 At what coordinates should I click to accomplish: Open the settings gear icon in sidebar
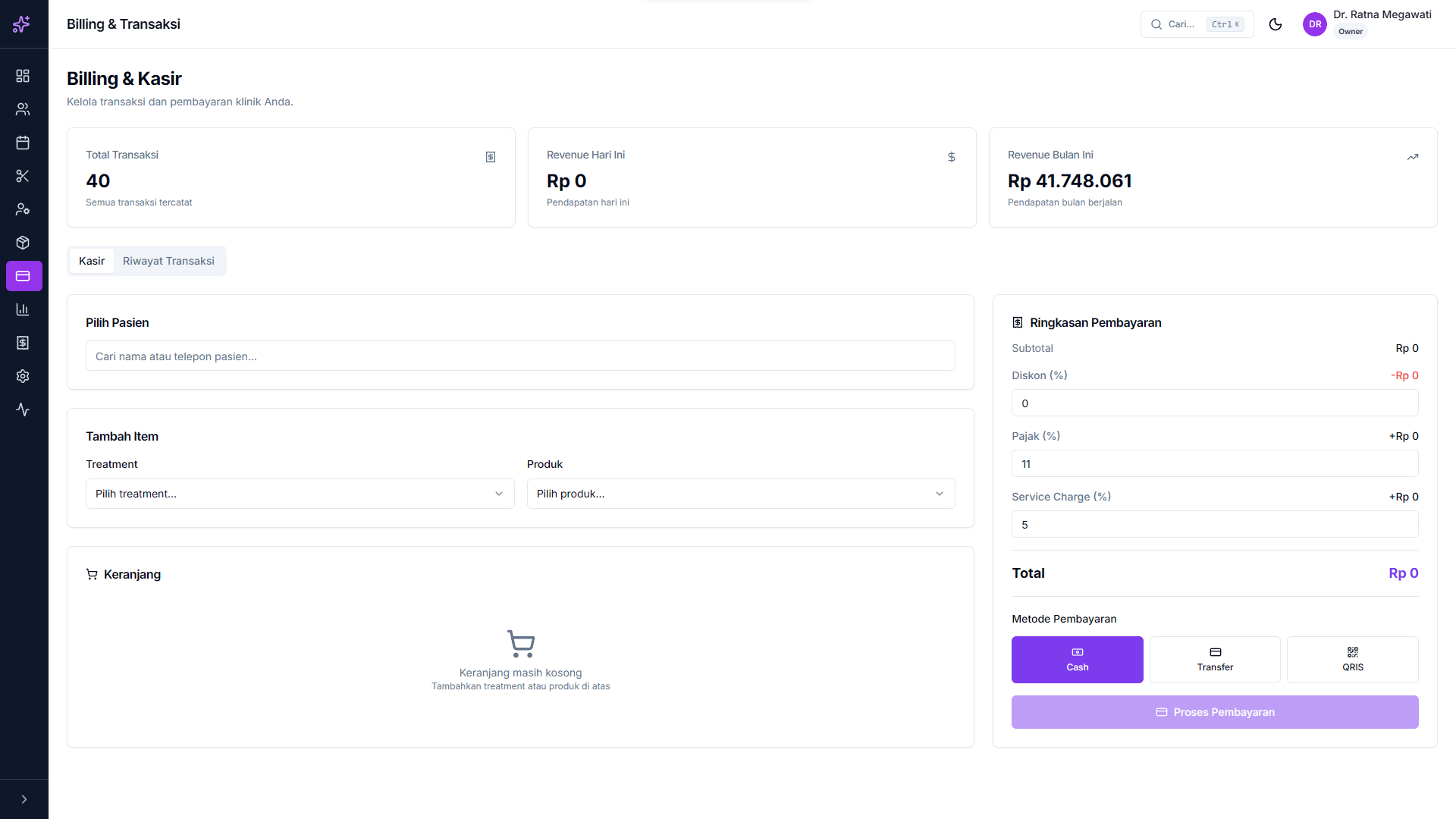point(23,376)
